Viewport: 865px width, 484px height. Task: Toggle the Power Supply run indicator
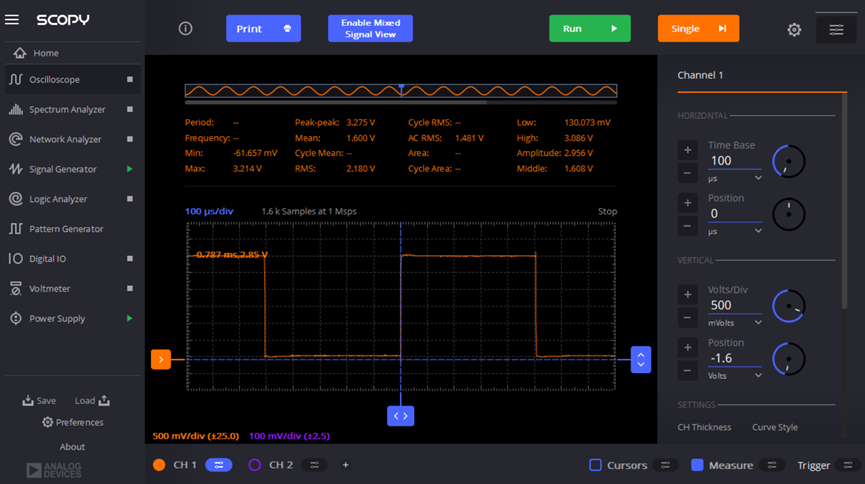click(x=130, y=318)
